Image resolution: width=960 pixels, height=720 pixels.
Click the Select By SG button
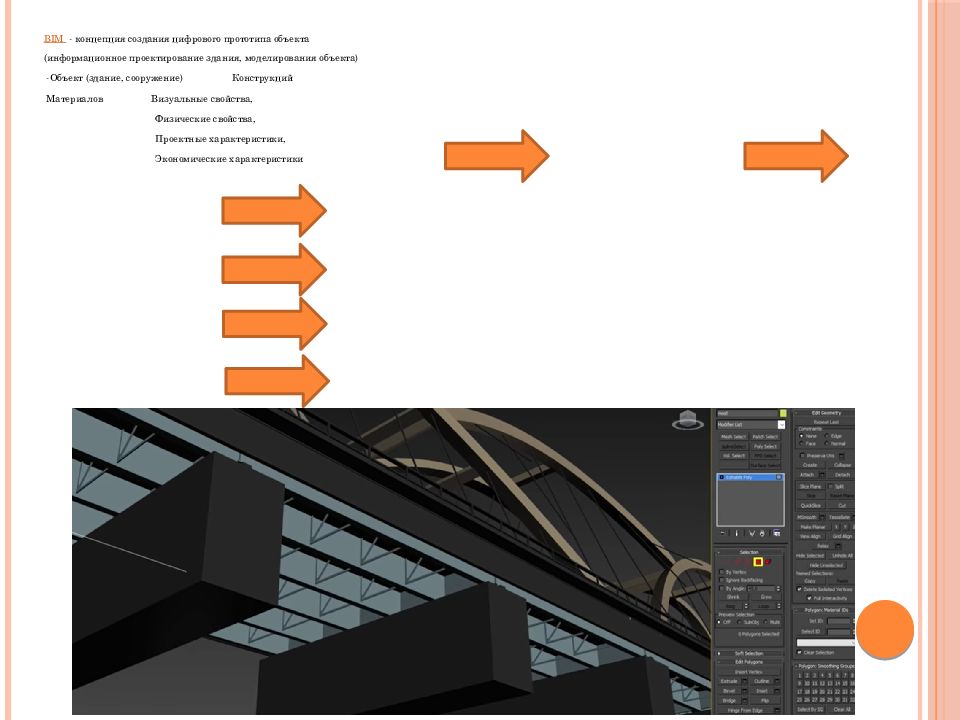(x=810, y=710)
